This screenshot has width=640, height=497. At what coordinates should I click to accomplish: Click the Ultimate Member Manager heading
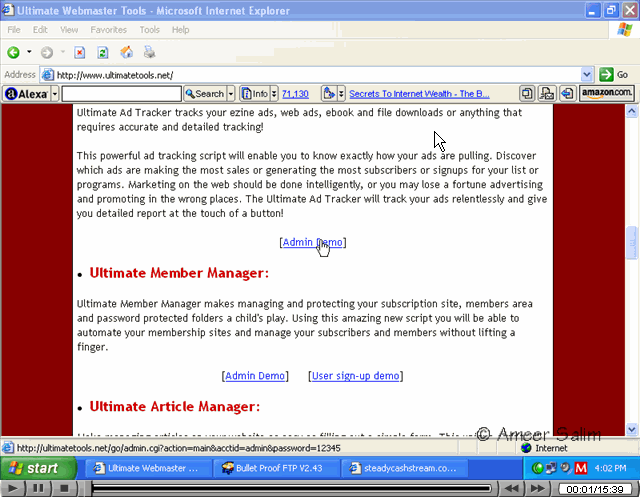179,273
